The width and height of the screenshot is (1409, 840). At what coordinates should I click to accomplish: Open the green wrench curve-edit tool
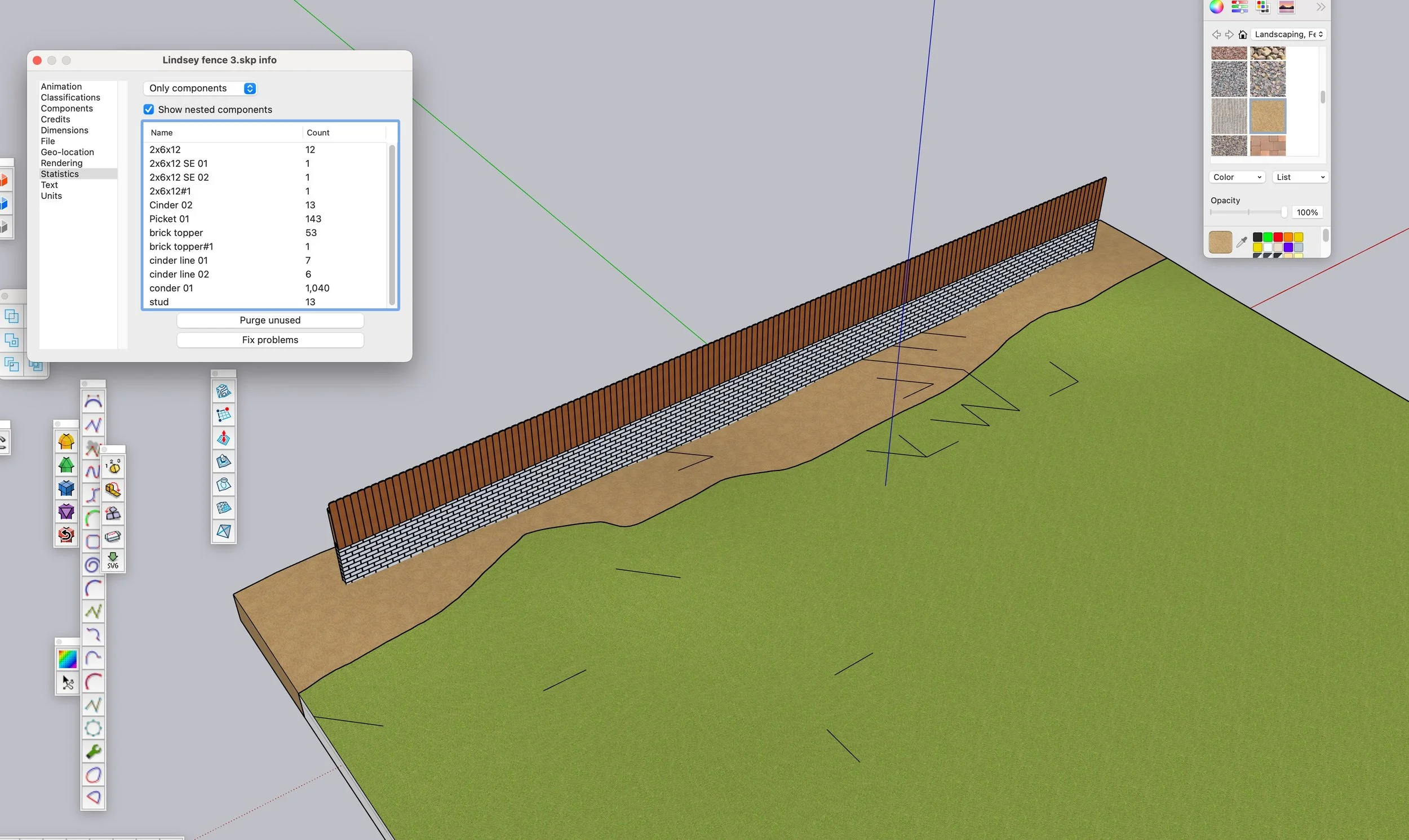click(x=94, y=751)
